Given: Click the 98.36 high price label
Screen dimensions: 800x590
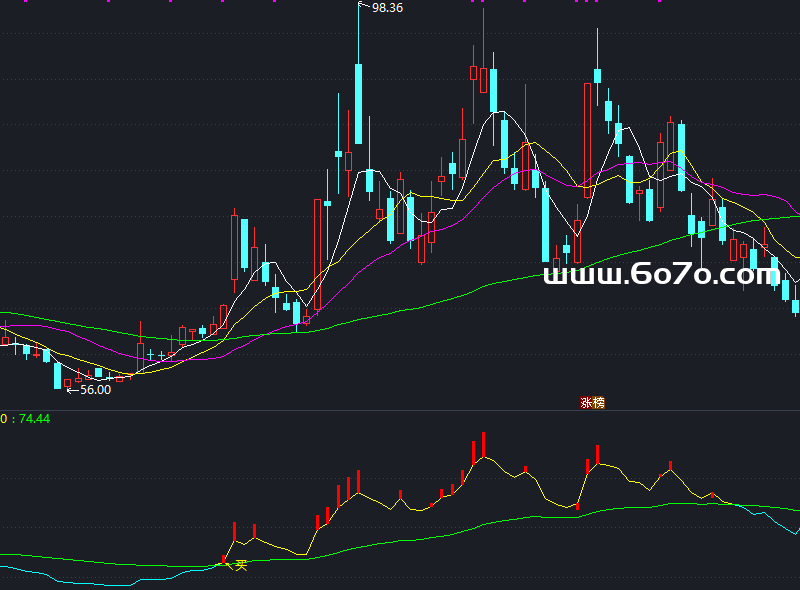Looking at the screenshot, I should pyautogui.click(x=387, y=8).
